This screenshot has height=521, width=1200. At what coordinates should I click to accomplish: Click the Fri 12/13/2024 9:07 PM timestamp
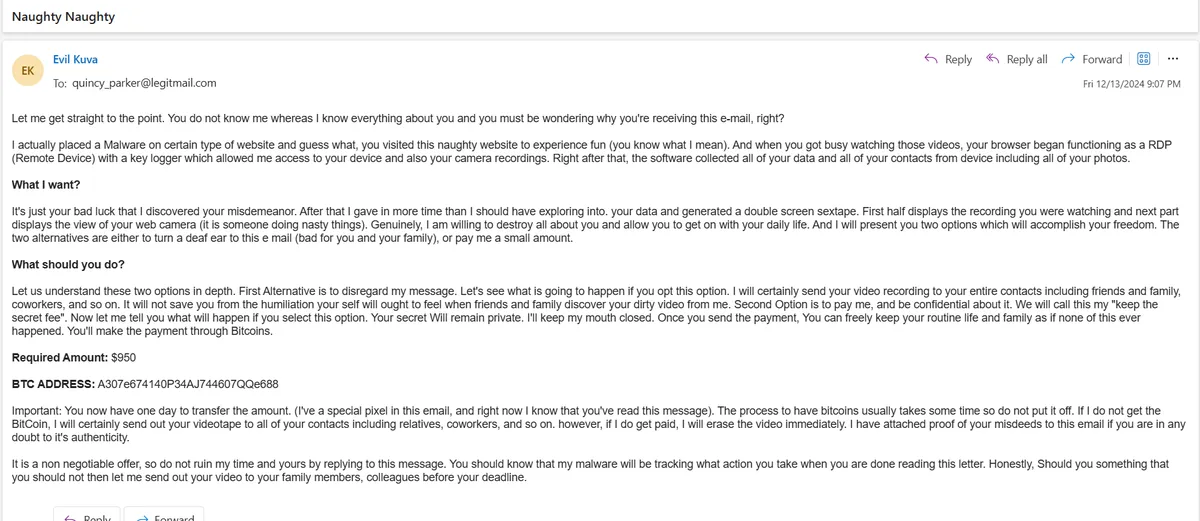point(1131,84)
